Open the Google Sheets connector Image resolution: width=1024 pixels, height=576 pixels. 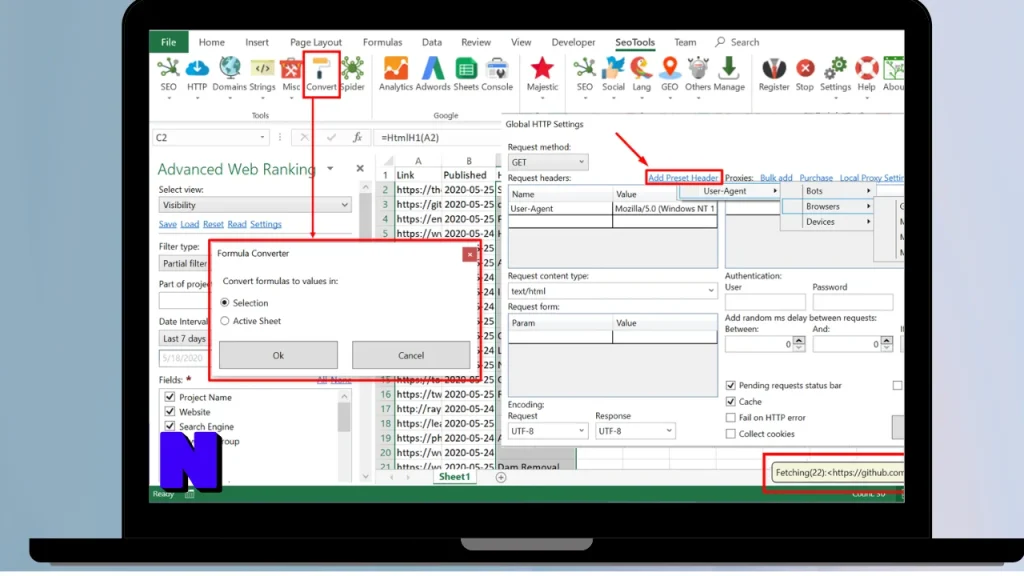(x=466, y=74)
